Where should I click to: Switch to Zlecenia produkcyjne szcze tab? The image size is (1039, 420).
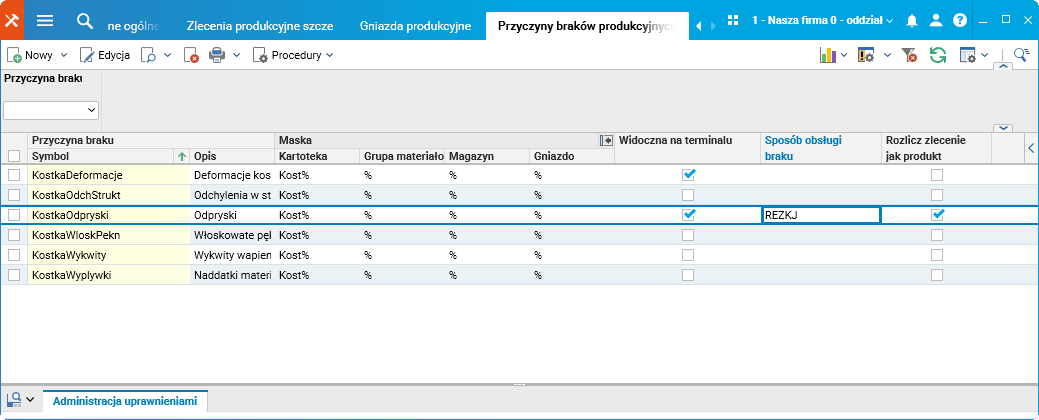point(260,26)
